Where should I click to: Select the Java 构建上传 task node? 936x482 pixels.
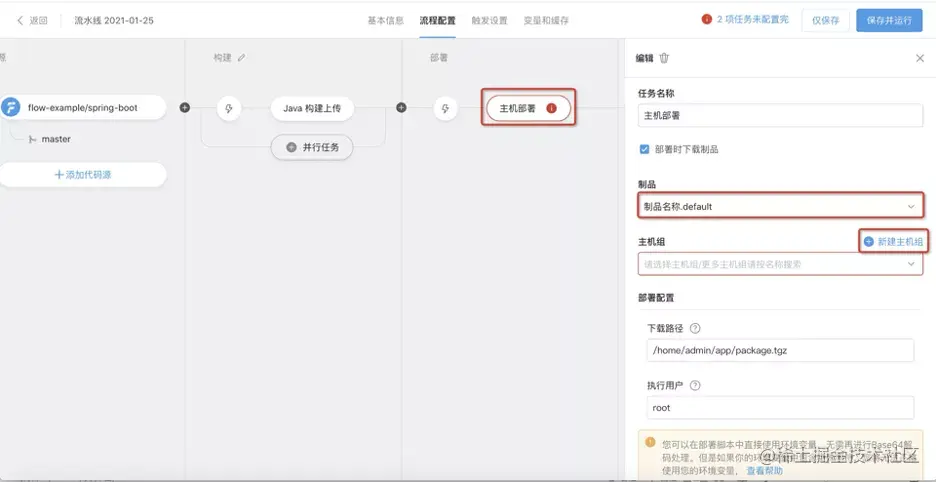[312, 109]
